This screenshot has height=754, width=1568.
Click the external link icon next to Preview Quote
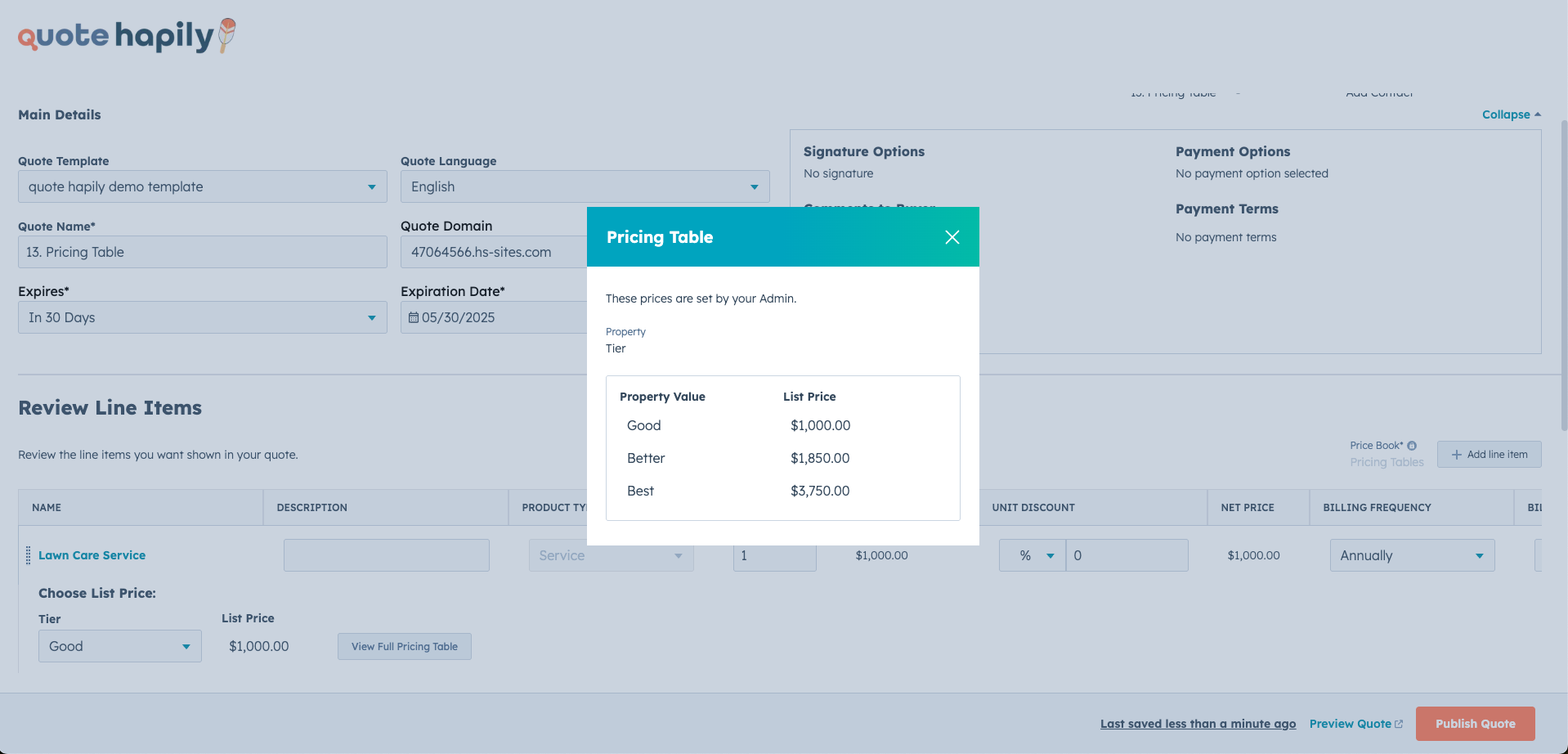tap(1398, 723)
